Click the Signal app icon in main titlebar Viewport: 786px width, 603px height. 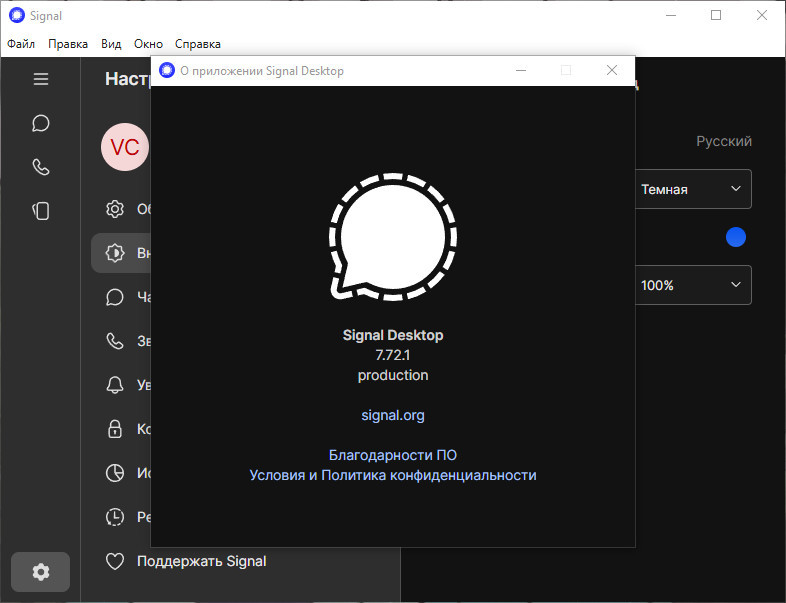tap(17, 16)
